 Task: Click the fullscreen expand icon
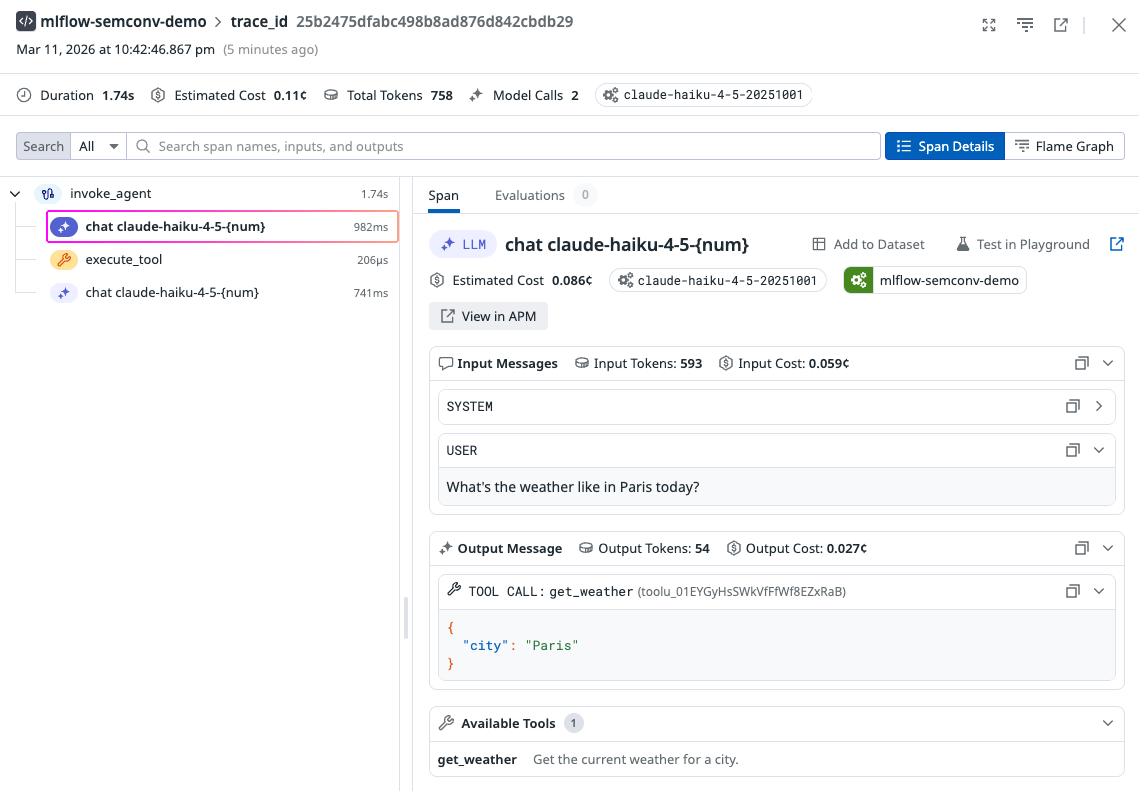988,25
